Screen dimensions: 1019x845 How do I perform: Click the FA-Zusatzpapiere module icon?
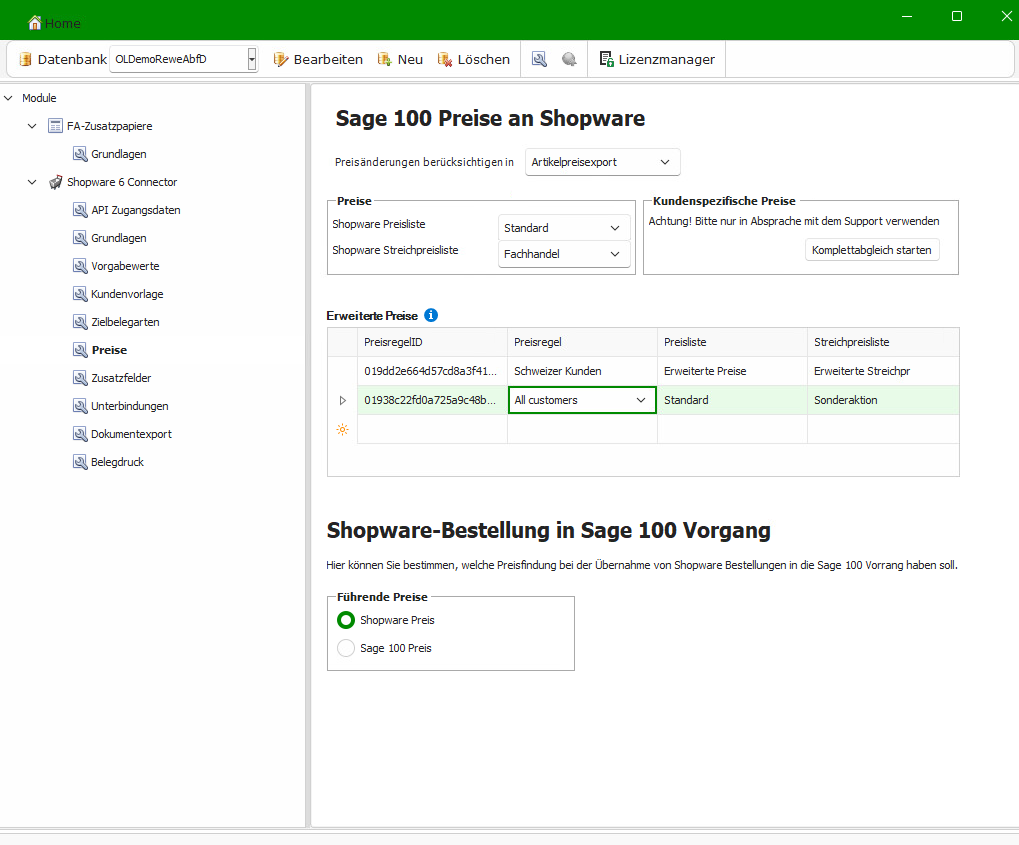[56, 126]
